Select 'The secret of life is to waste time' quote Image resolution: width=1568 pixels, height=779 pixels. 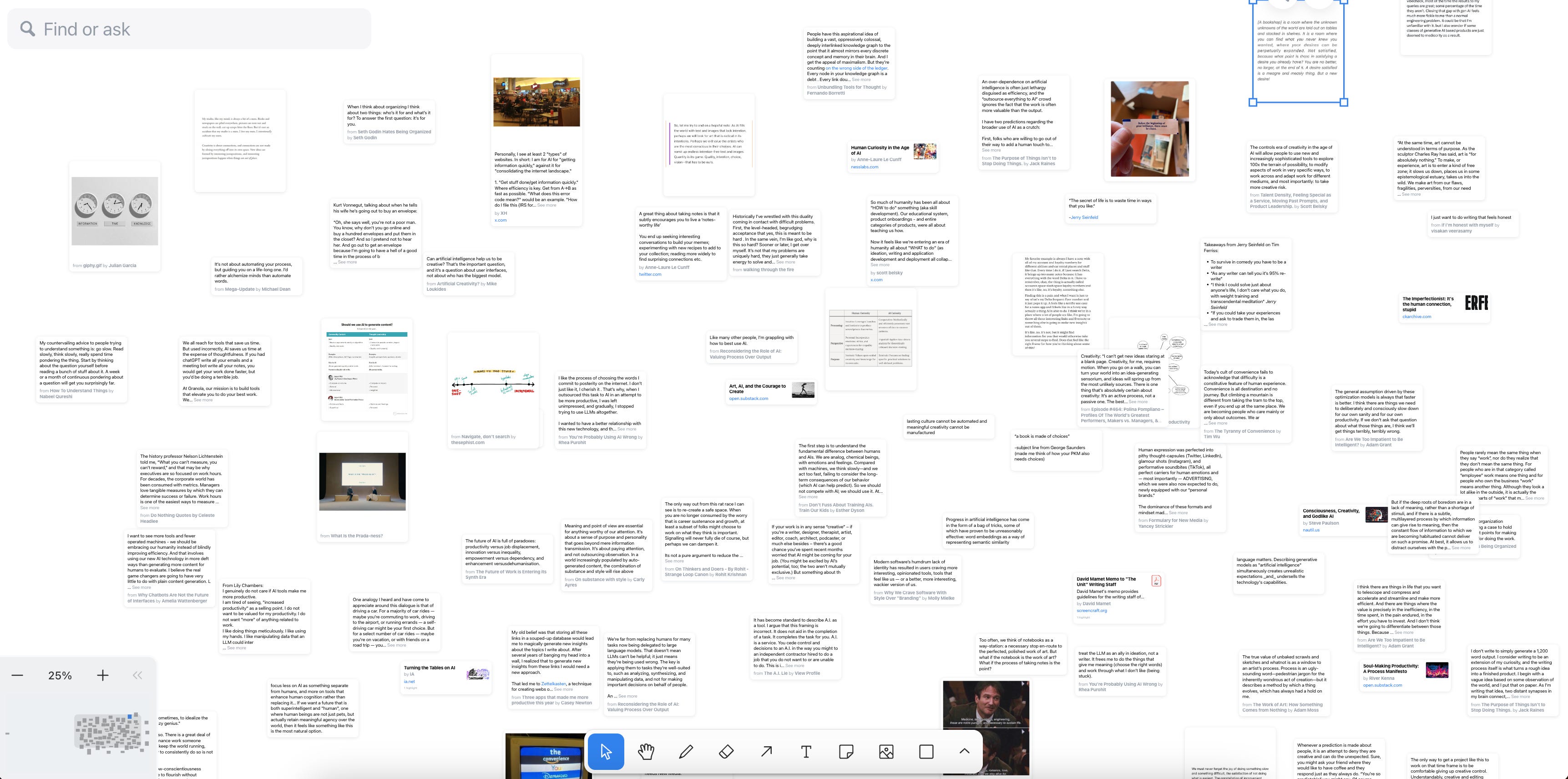coord(1111,208)
